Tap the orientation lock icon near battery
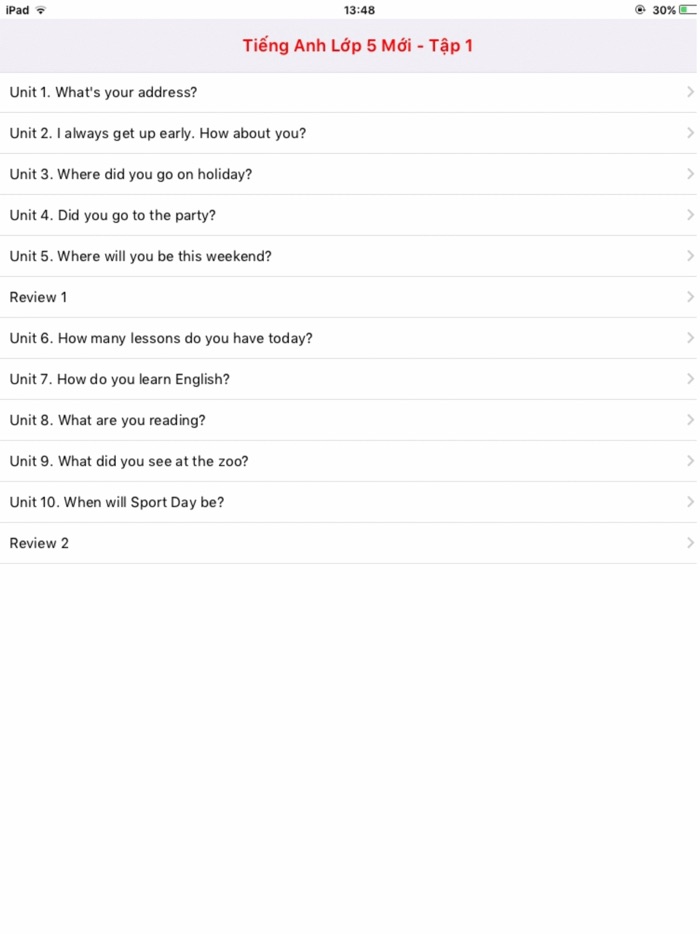This screenshot has width=700, height=934. click(640, 9)
